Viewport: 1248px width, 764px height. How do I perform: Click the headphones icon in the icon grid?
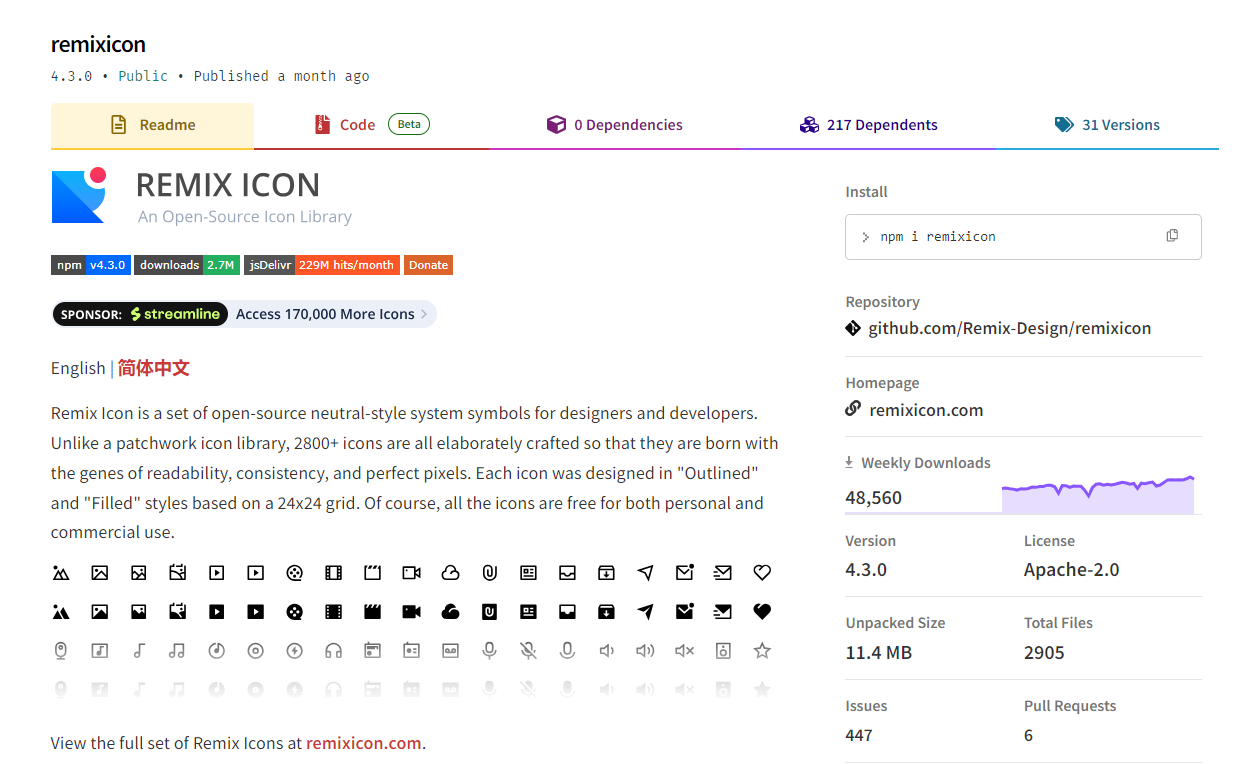[333, 650]
